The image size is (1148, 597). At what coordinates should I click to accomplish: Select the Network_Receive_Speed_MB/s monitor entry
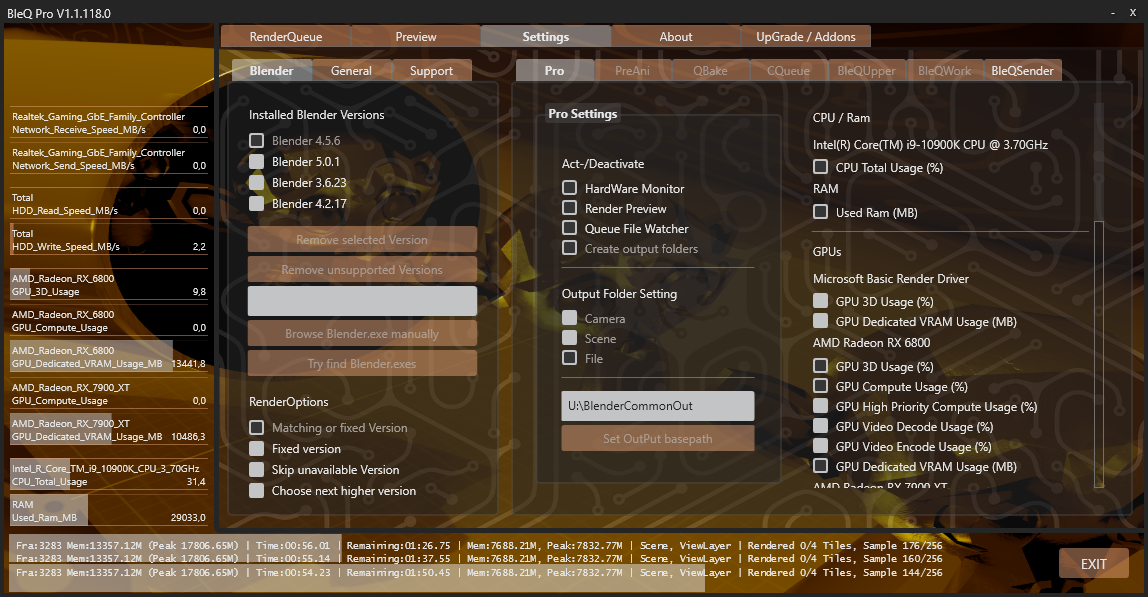tap(109, 123)
